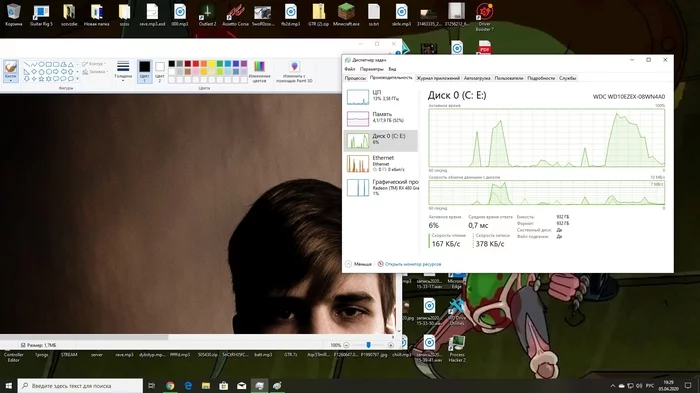This screenshot has width=700, height=393.
Task: Click the PDF file icon on desktop
Action: coord(484,46)
